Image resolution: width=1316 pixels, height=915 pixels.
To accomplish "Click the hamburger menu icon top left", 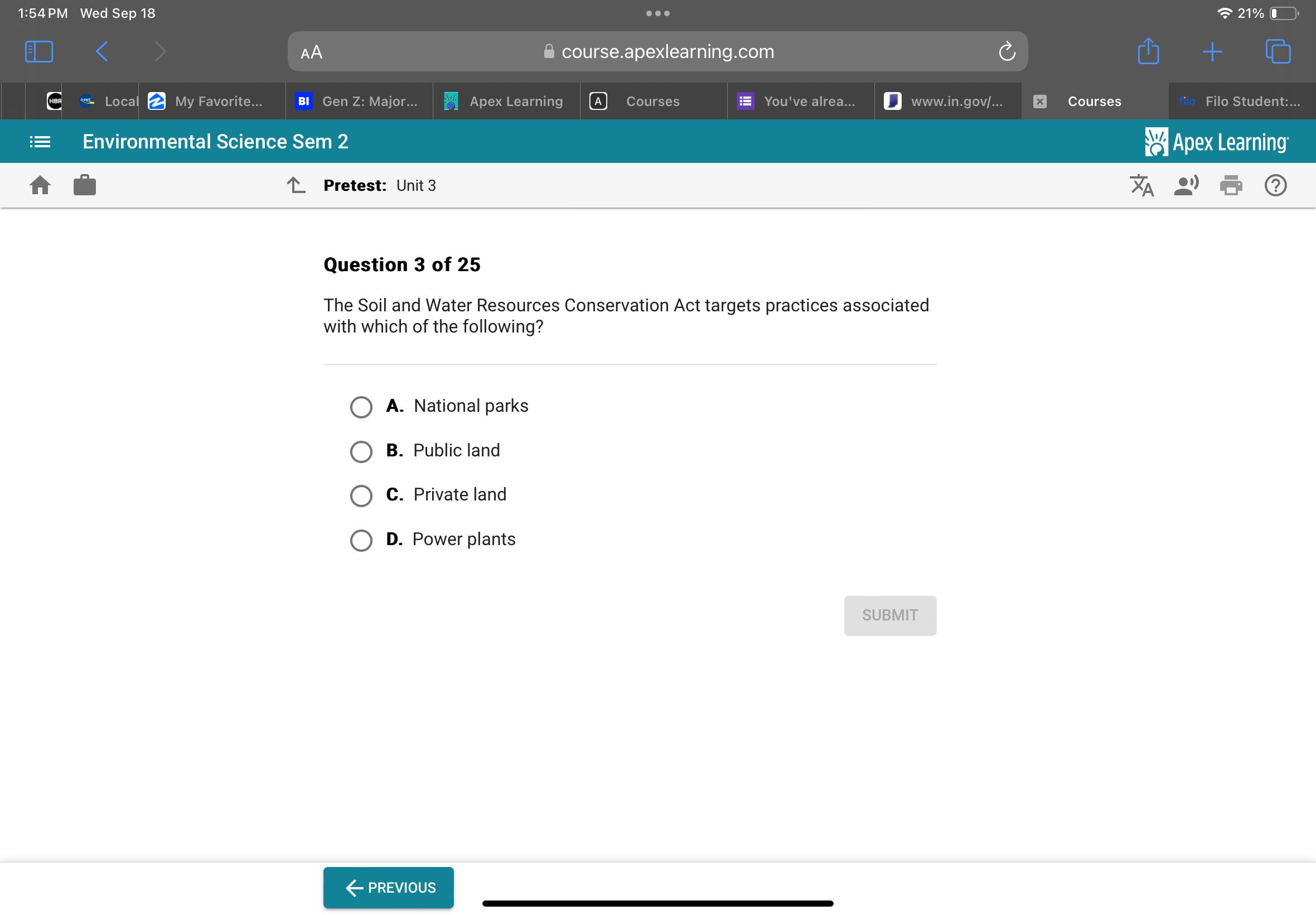I will [x=38, y=141].
